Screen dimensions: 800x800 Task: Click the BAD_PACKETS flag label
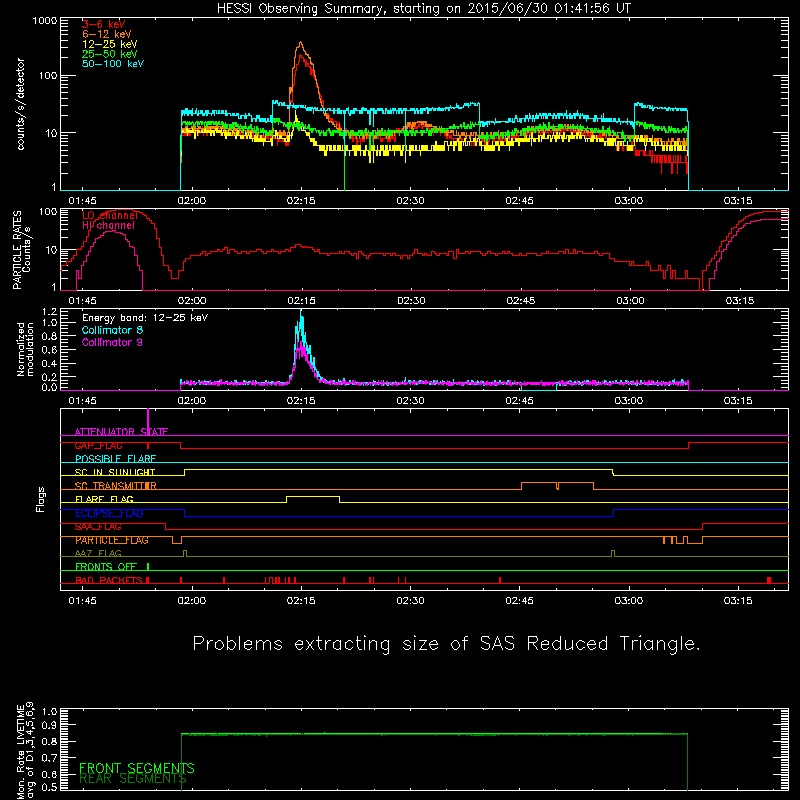109,580
